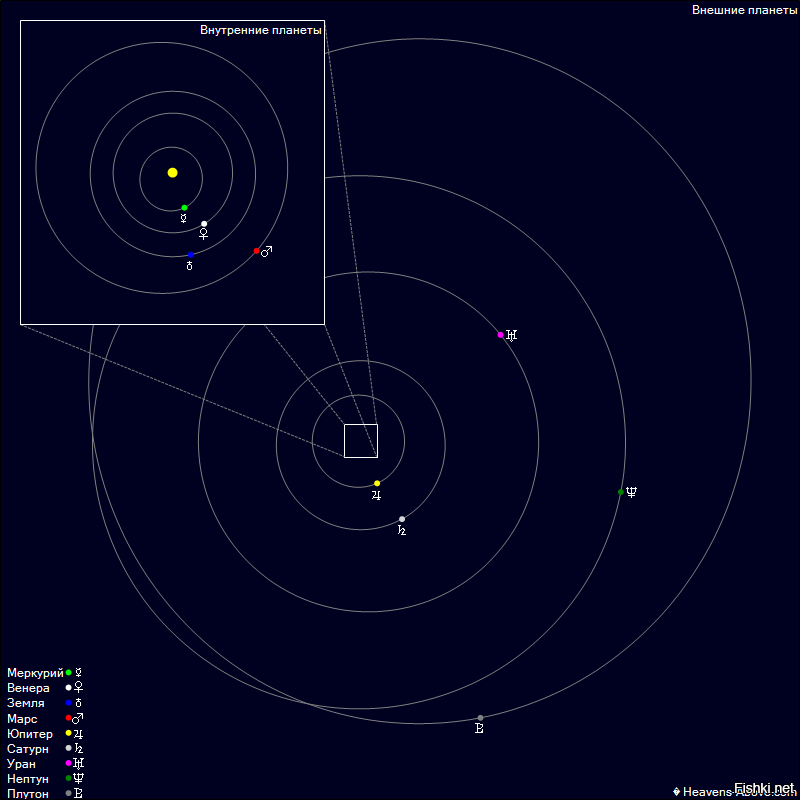Image resolution: width=800 pixels, height=800 pixels.
Task: Click the magenta Uranus swatch in the legend
Action: pos(68,763)
